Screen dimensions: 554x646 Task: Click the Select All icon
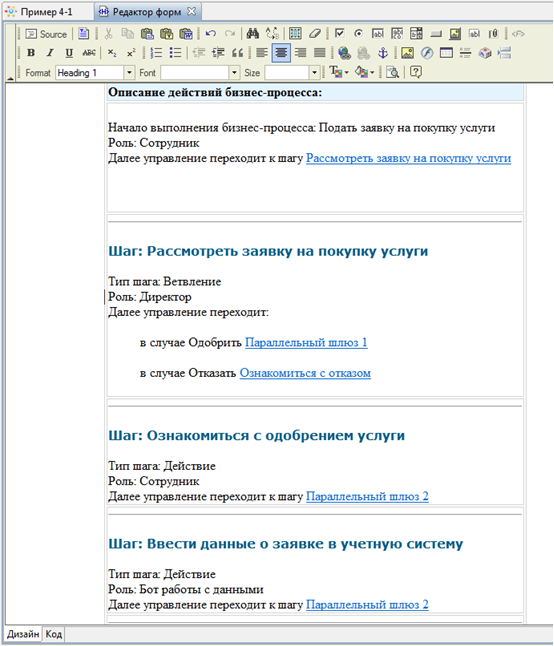pos(295,34)
